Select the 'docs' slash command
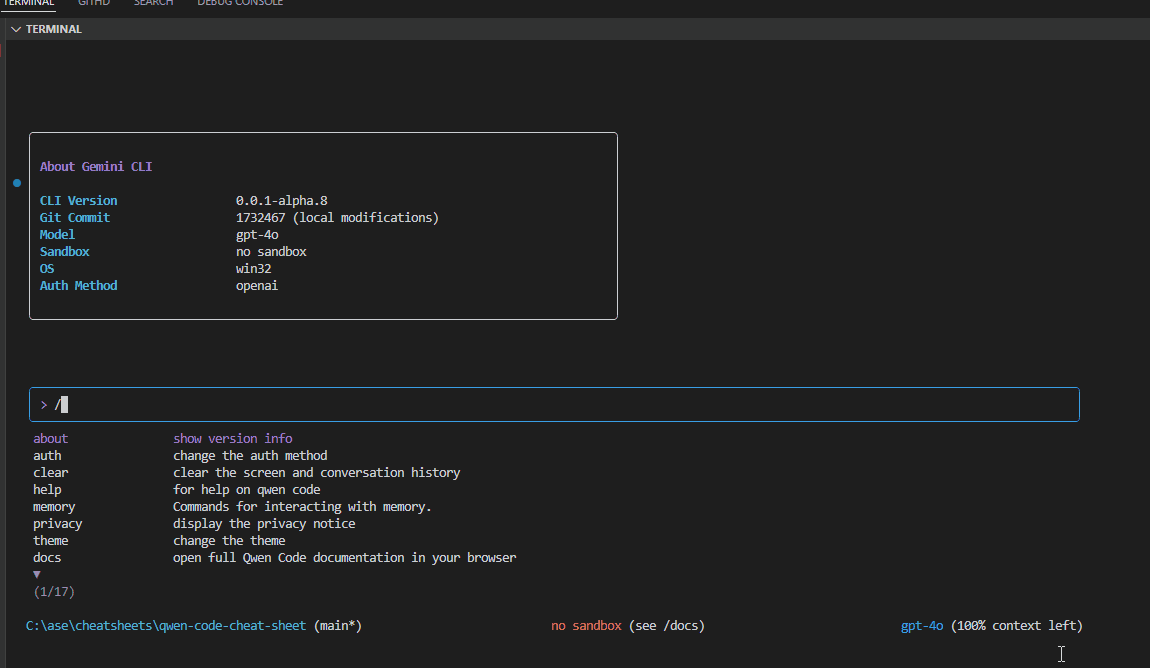 (x=47, y=557)
